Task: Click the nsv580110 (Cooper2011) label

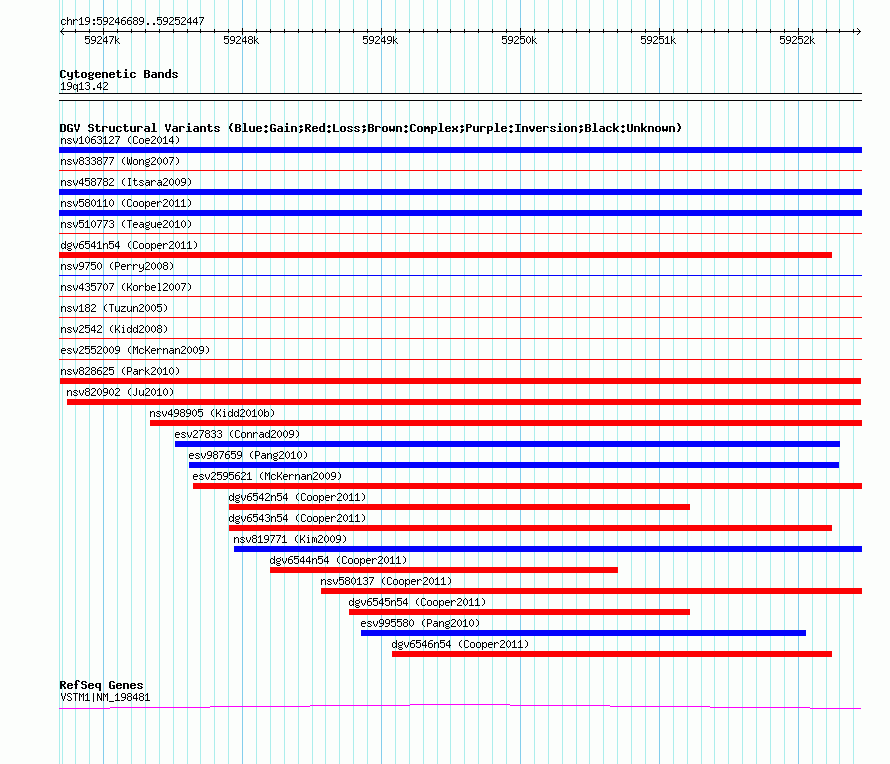Action: [126, 203]
